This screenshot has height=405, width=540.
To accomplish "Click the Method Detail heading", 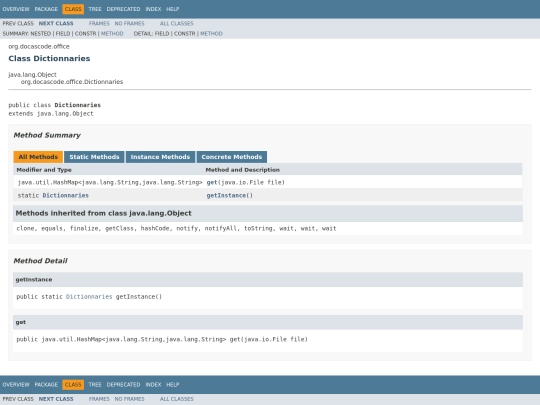I will coord(41,261).
